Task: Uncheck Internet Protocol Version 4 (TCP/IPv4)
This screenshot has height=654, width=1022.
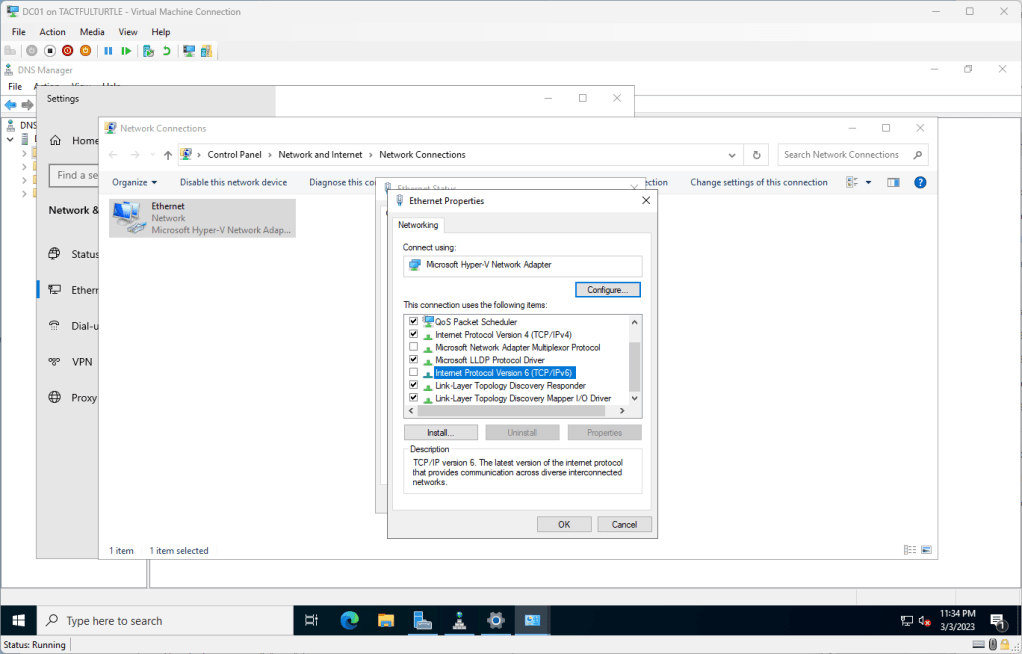Action: coord(413,334)
